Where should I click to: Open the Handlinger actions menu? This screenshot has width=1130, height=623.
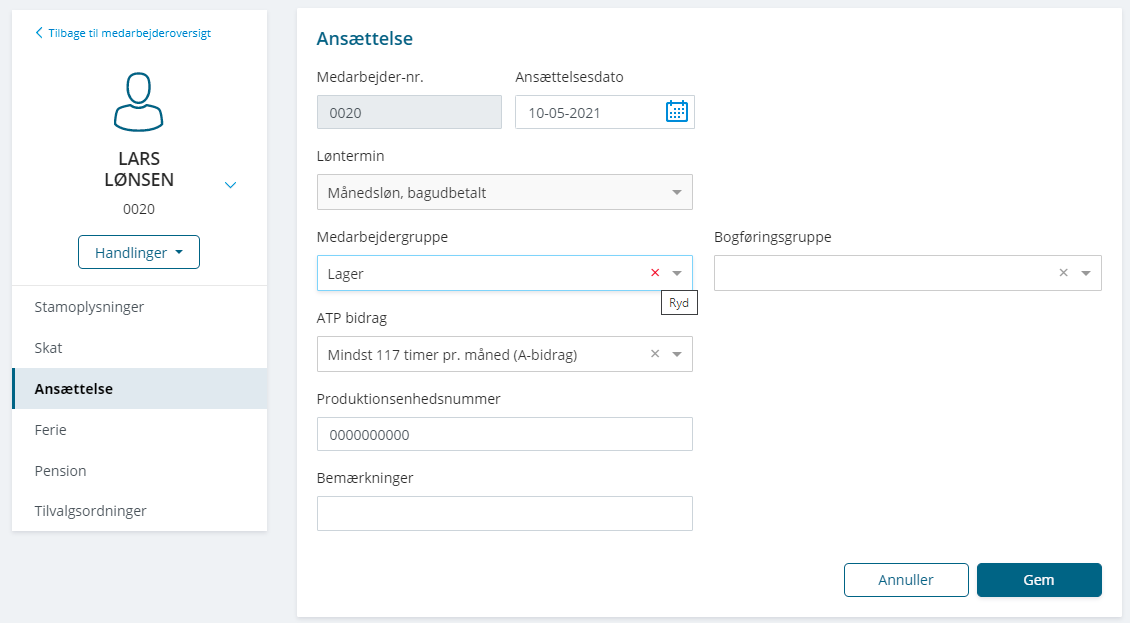click(x=139, y=253)
